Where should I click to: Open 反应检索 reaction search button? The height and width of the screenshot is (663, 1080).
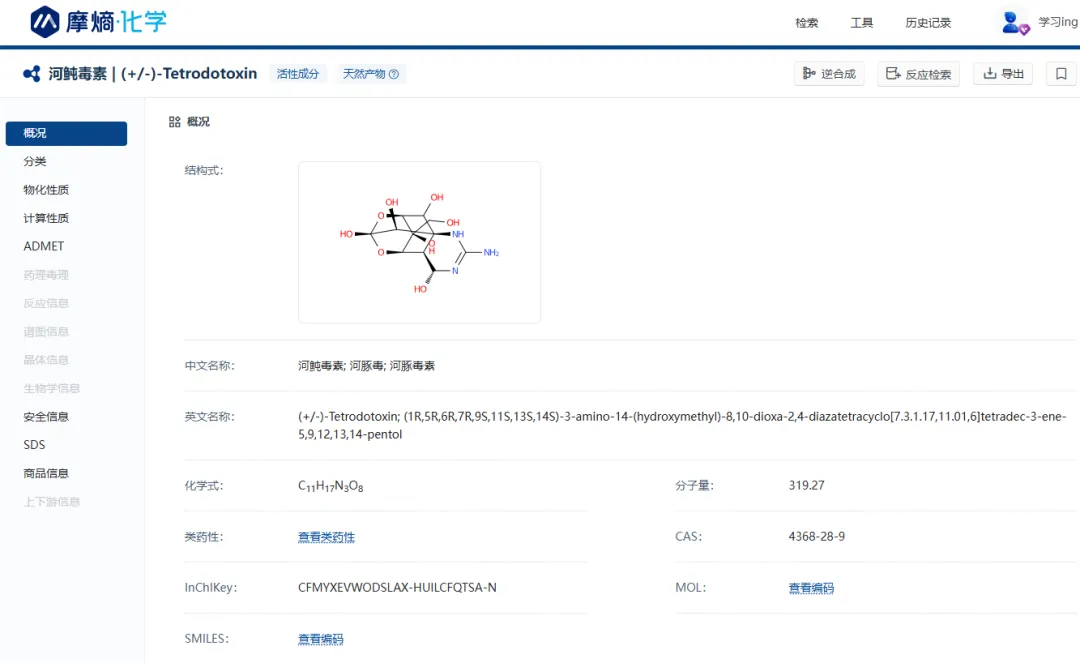918,74
